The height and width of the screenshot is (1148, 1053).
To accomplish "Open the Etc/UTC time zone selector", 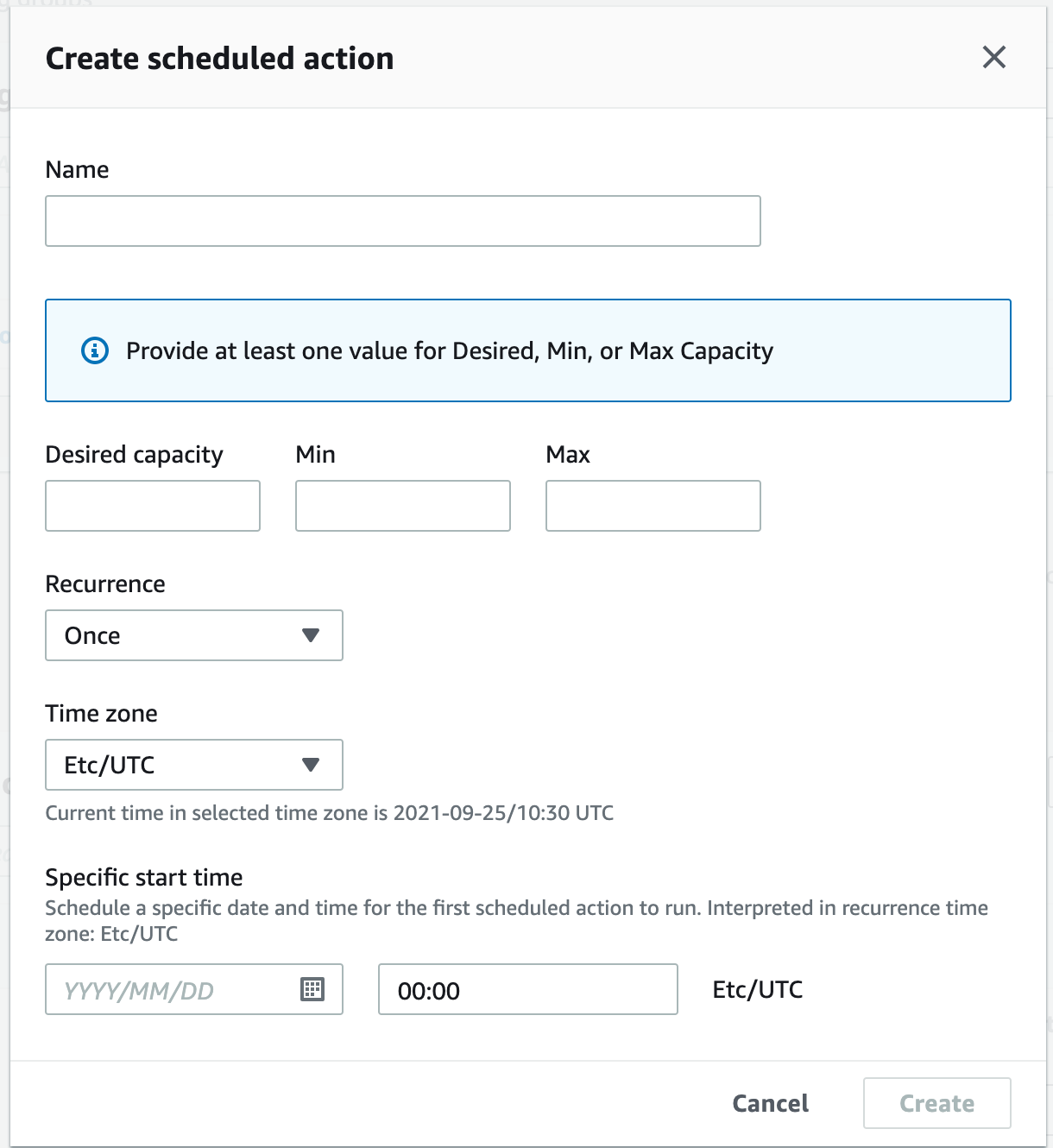I will click(x=194, y=765).
